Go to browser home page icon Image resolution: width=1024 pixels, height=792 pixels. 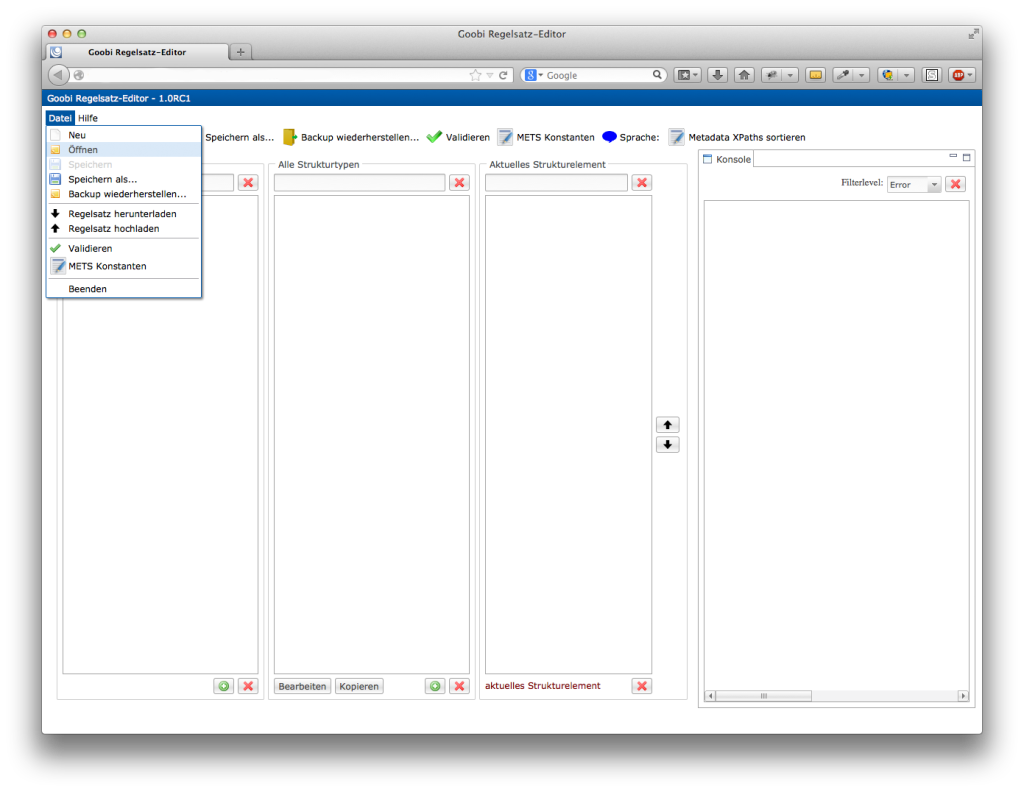coord(744,75)
